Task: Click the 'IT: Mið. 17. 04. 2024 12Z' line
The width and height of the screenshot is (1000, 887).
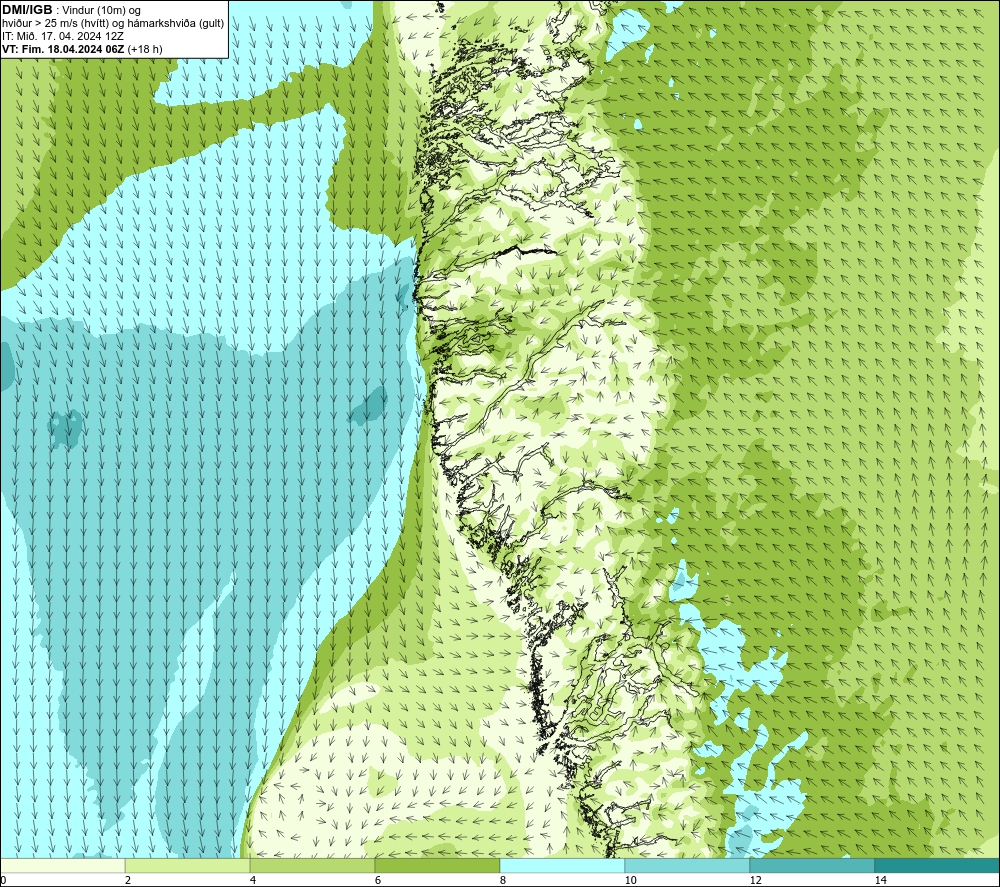Action: click(62, 36)
